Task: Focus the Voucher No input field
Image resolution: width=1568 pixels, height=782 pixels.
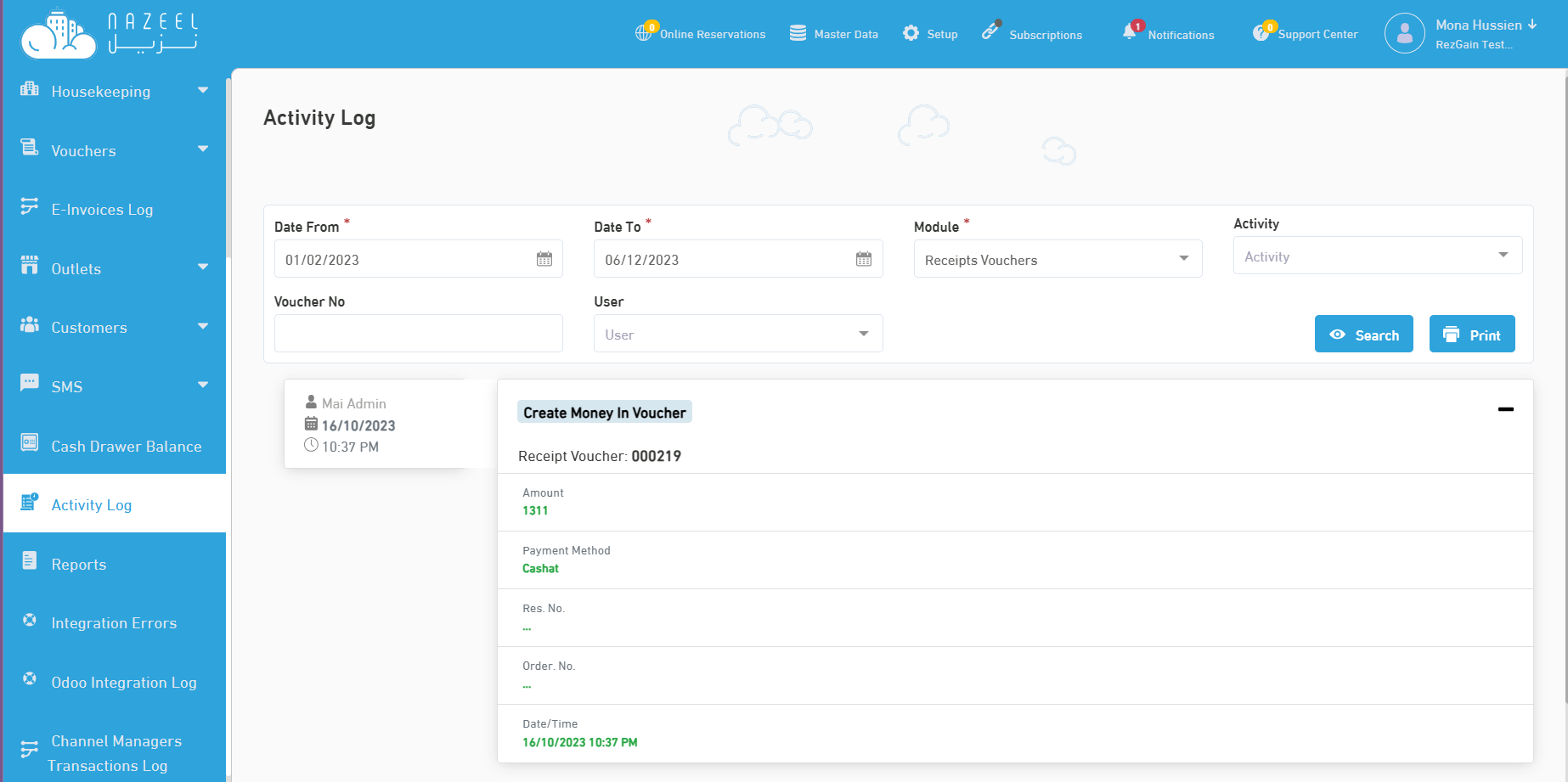Action: tap(418, 334)
